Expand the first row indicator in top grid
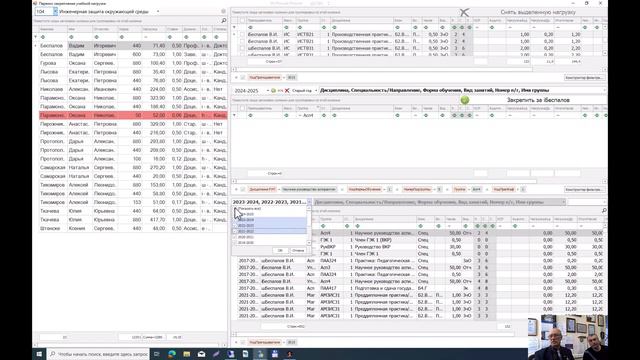 point(234,35)
